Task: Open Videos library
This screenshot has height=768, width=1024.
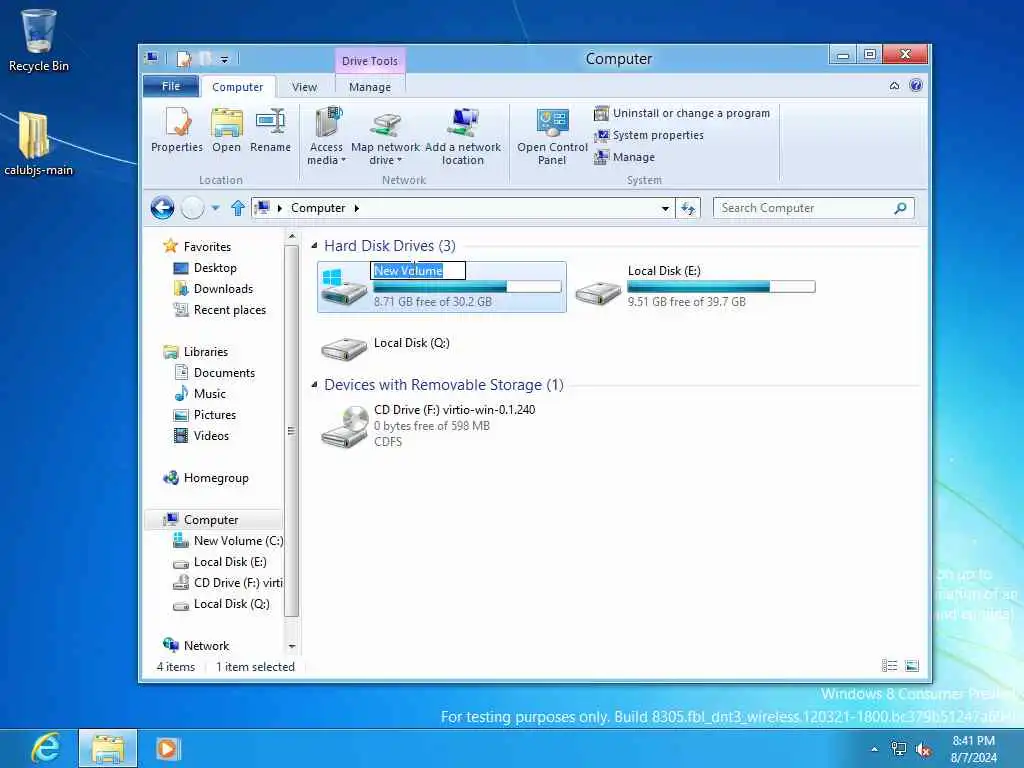Action: tap(211, 436)
